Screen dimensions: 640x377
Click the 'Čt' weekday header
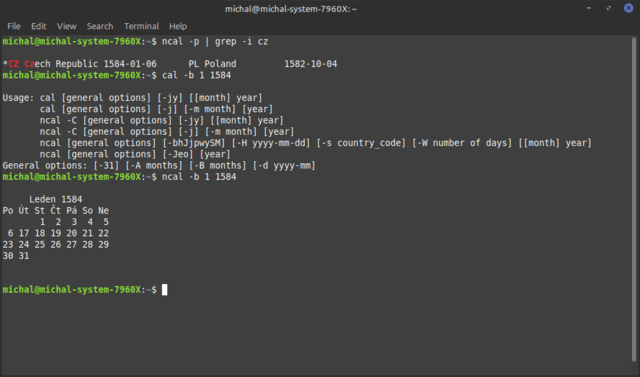pos(56,211)
